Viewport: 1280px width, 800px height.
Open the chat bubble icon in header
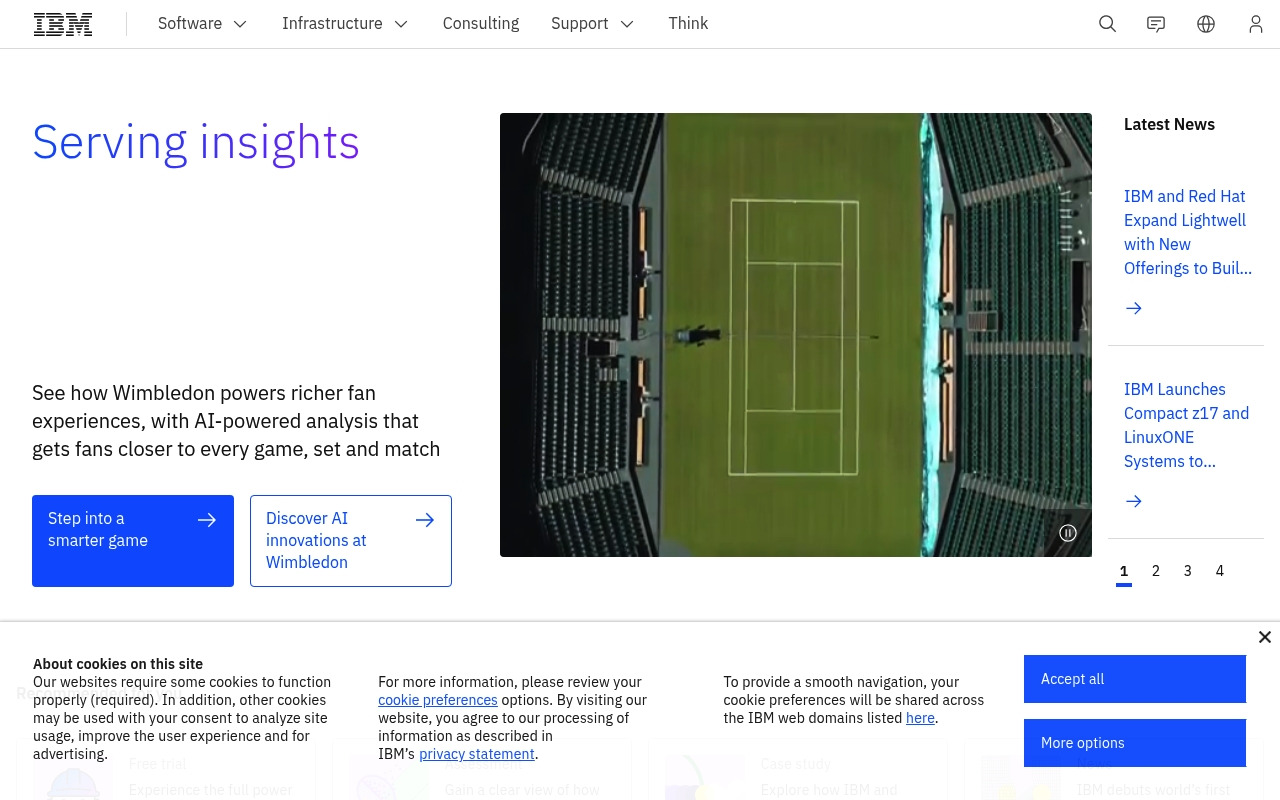tap(1156, 24)
